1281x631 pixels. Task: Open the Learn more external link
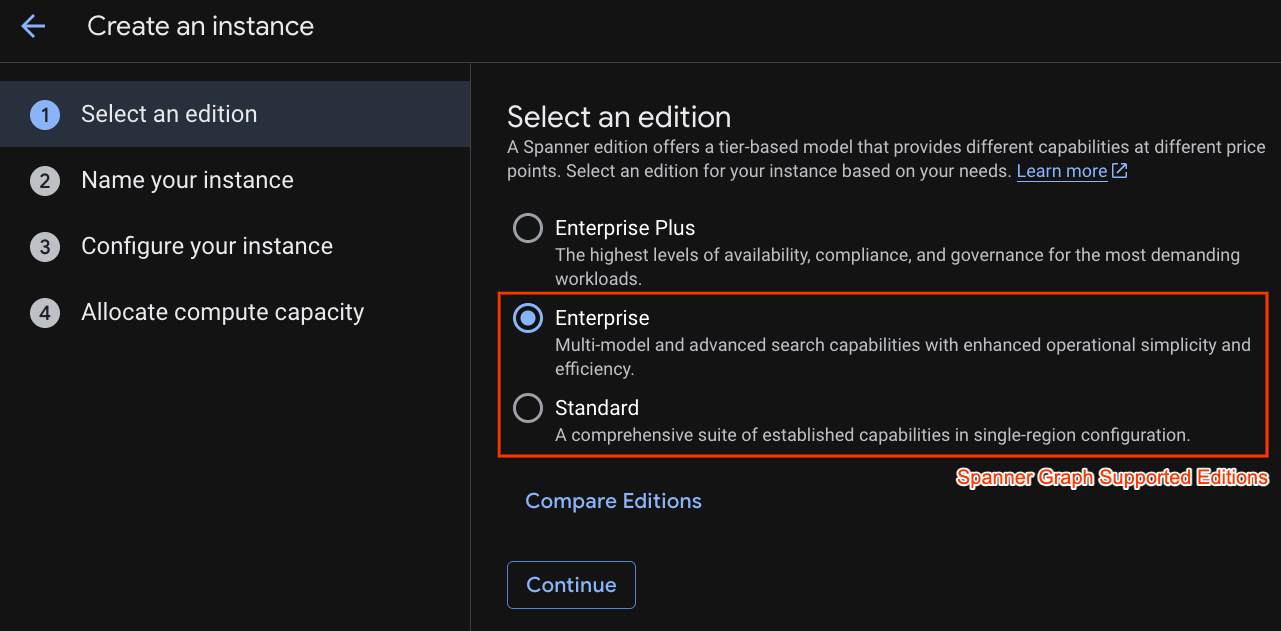(1061, 171)
